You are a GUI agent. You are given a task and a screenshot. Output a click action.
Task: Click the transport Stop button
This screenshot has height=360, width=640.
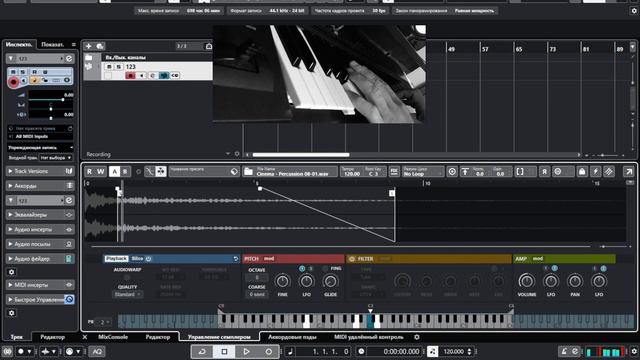click(x=224, y=351)
